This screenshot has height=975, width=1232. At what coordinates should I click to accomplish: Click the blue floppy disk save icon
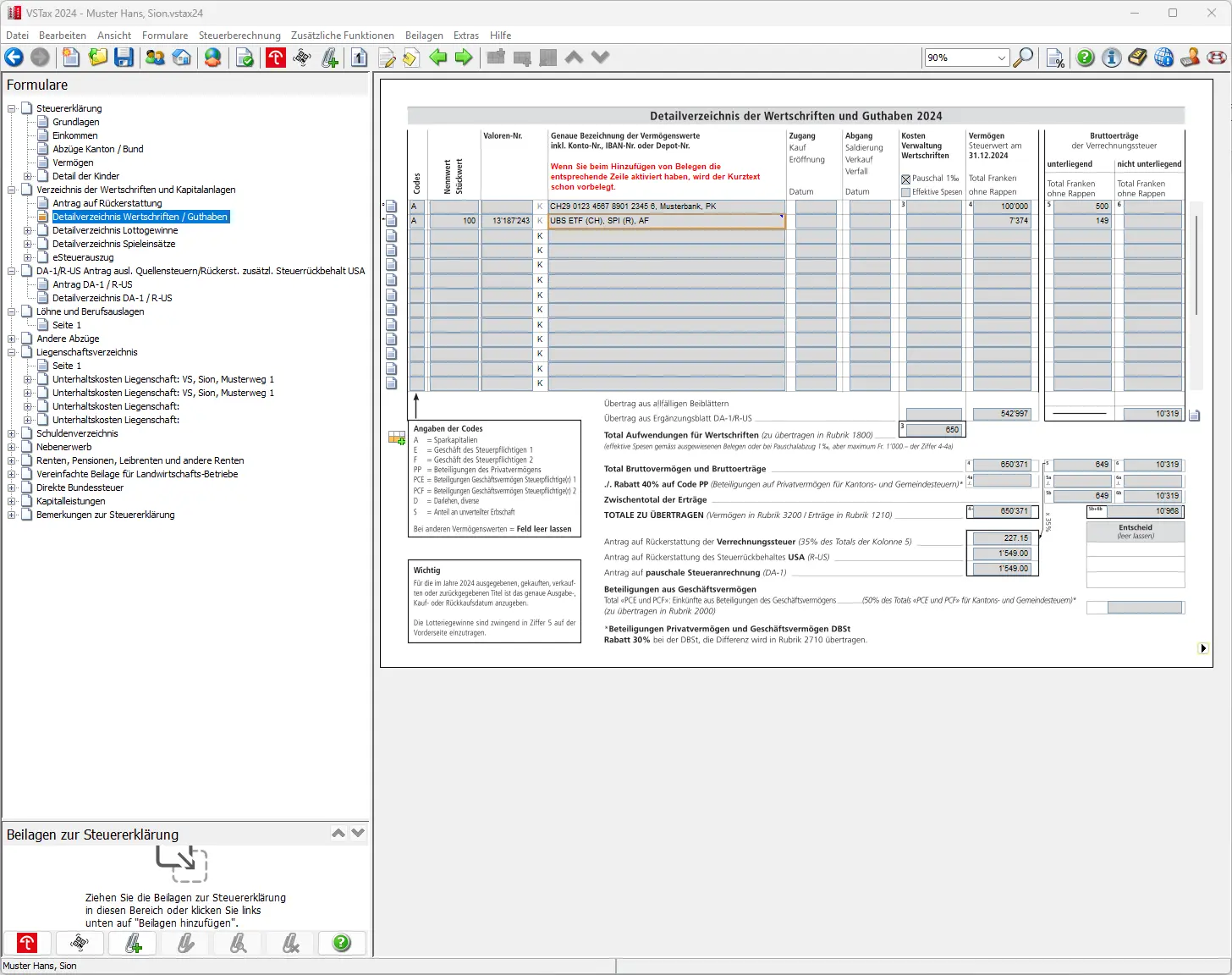click(124, 58)
